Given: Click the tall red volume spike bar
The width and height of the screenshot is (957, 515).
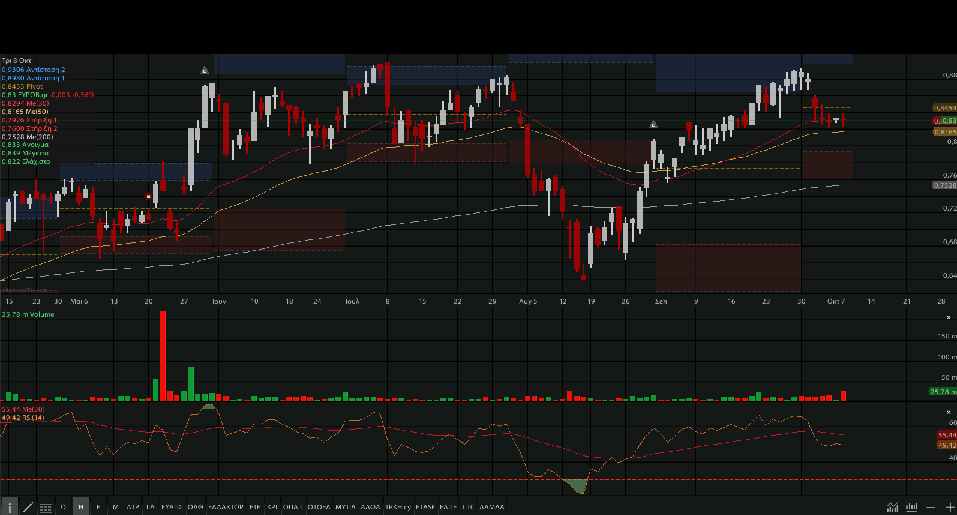Looking at the screenshot, I should [x=163, y=356].
